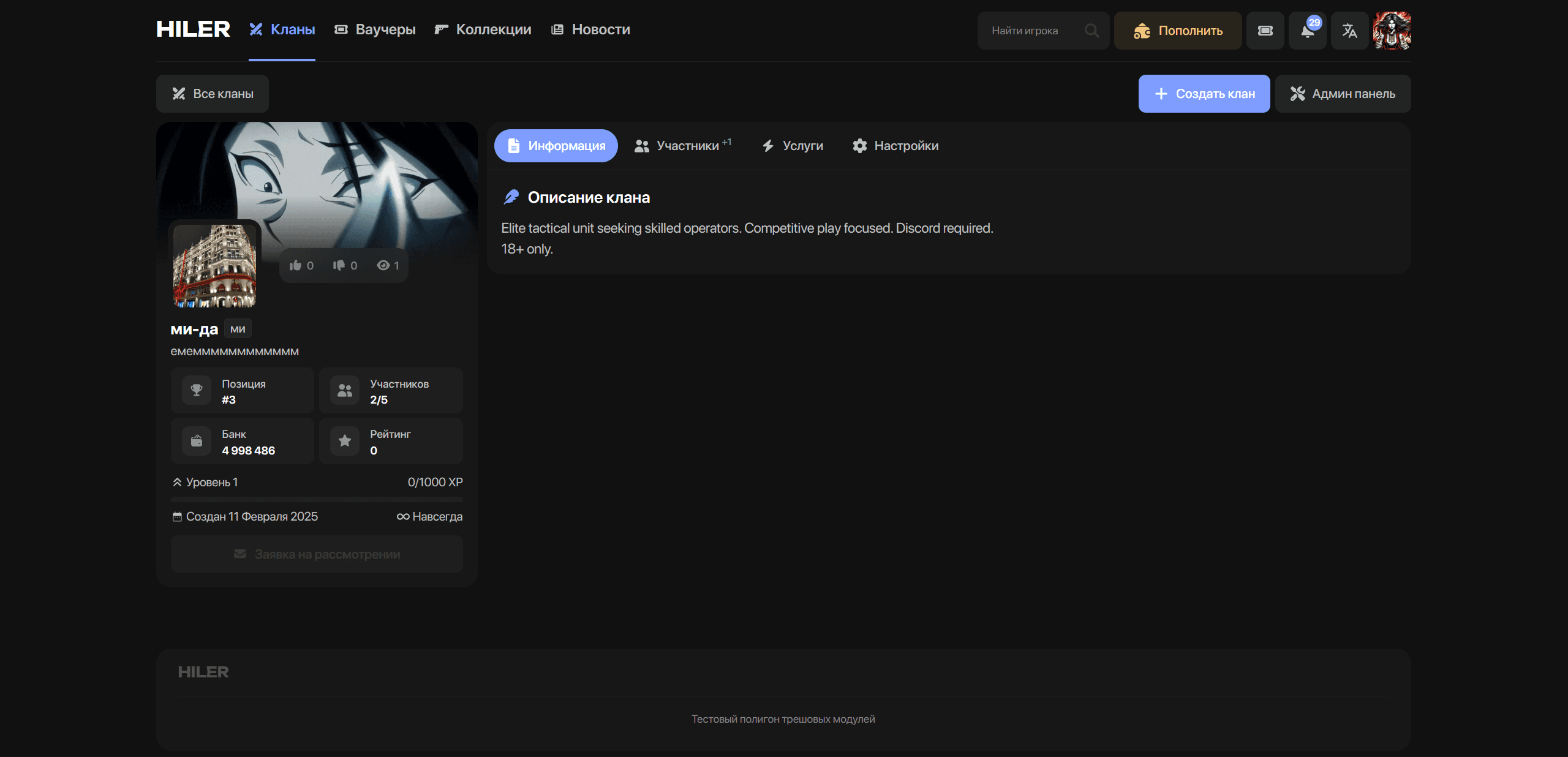Go back to Все кланы list
Viewport: 1568px width, 757px height.
click(x=213, y=94)
